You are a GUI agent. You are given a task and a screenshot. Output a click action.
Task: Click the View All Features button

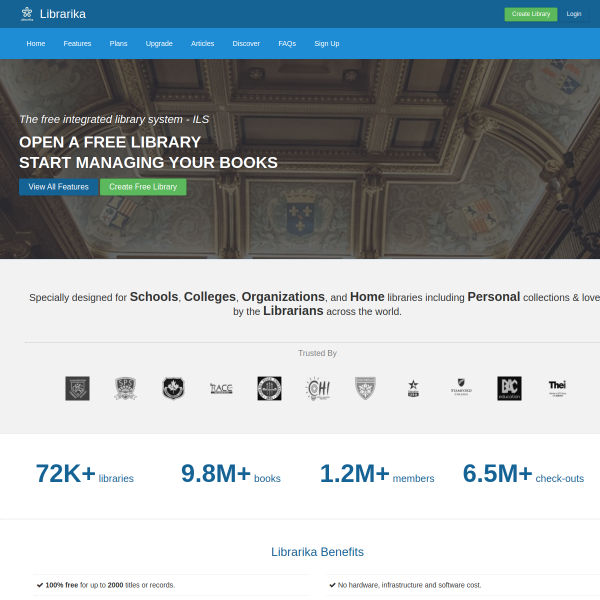pyautogui.click(x=59, y=187)
